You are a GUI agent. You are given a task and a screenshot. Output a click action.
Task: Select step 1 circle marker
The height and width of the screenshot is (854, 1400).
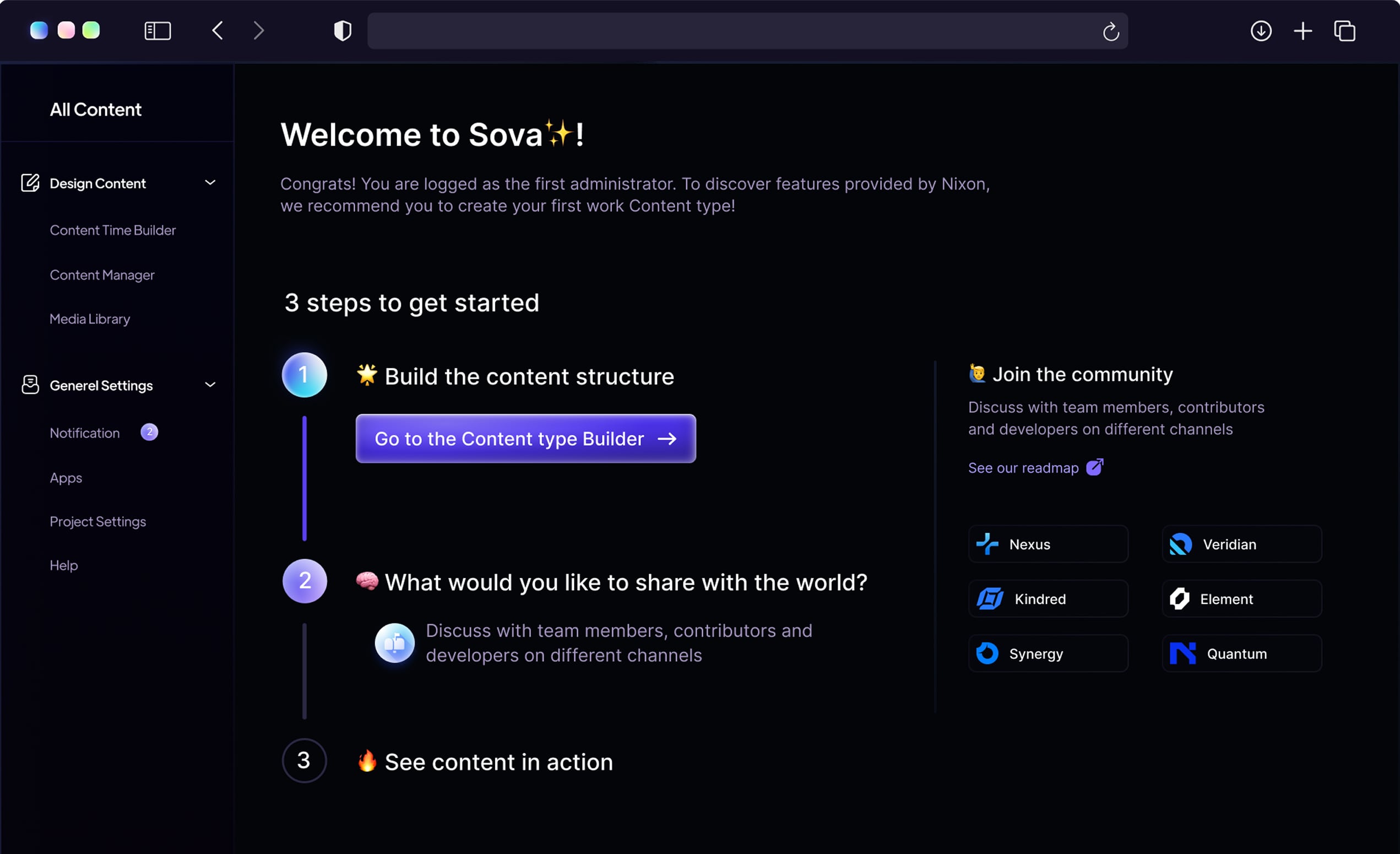click(x=304, y=375)
